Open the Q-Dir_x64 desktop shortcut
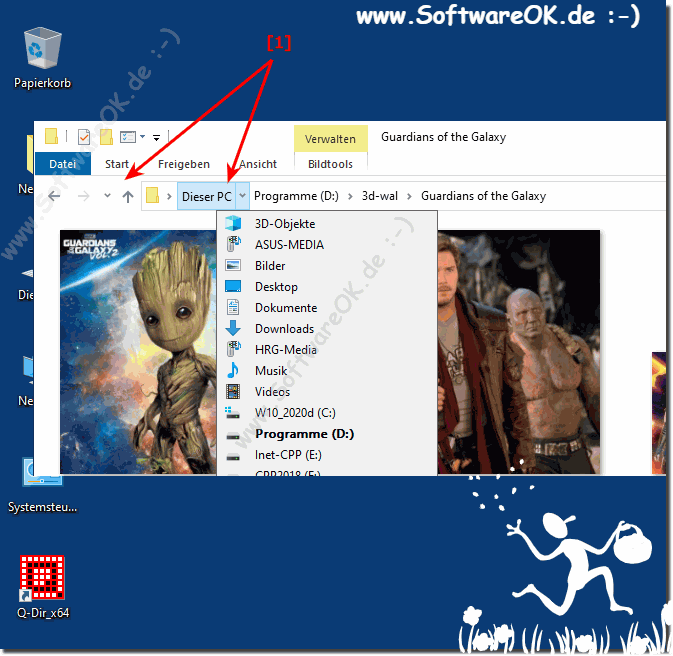The width and height of the screenshot is (673, 656). (x=42, y=586)
